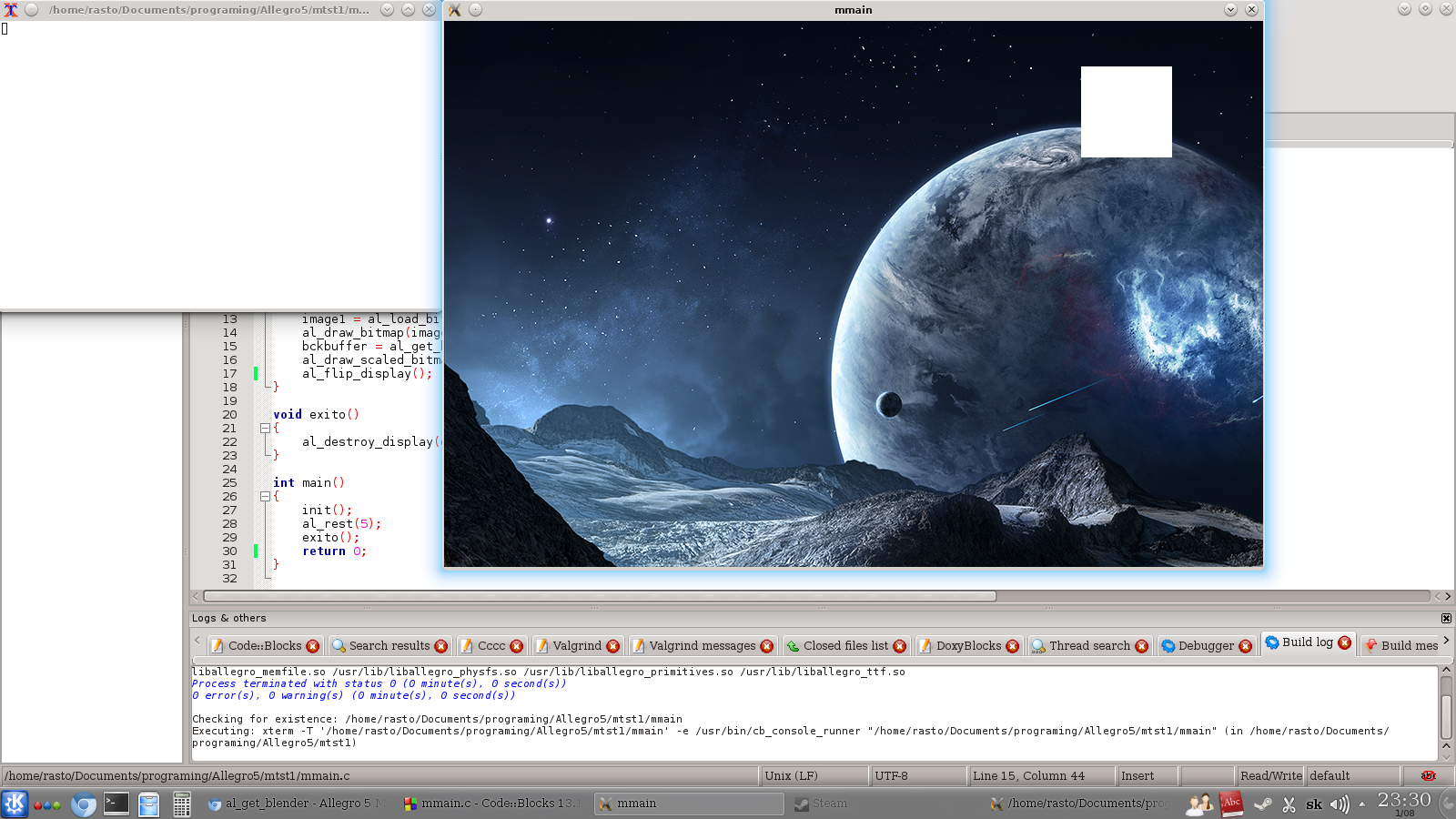Launch Chromium browser from the taskbar
Viewport: 1456px width, 819px height.
point(83,804)
